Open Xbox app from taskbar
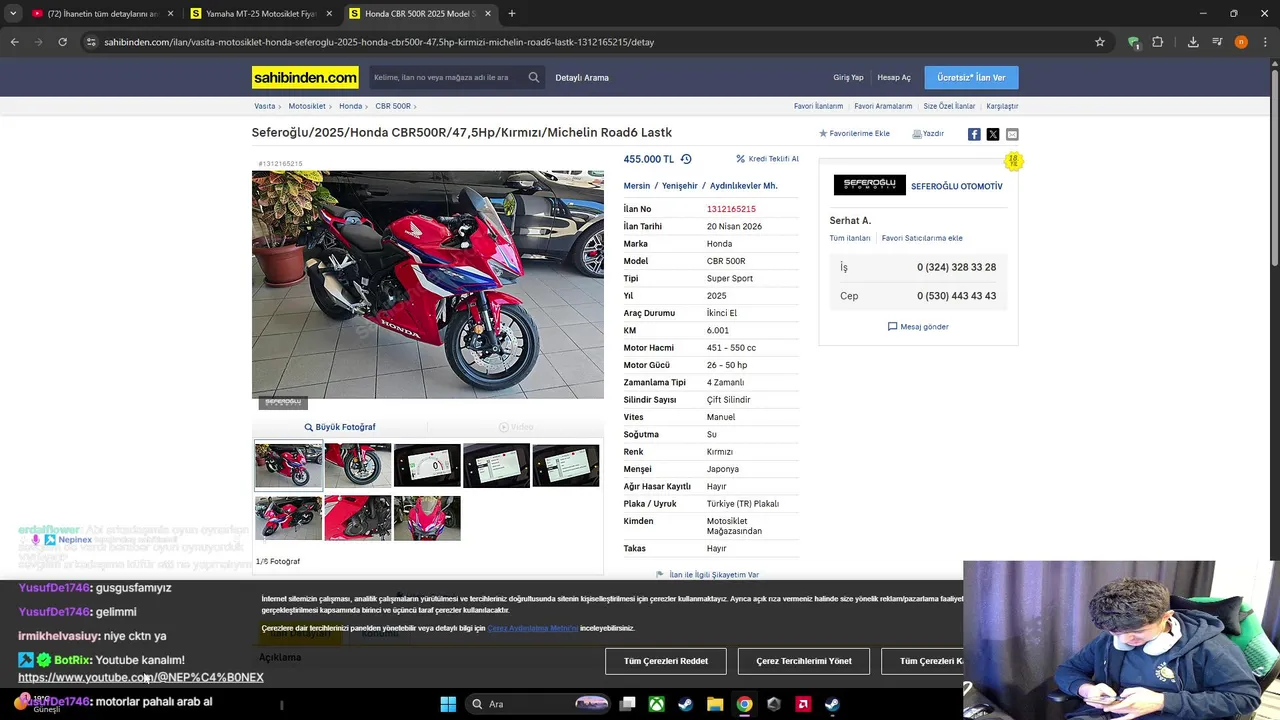 [x=656, y=704]
